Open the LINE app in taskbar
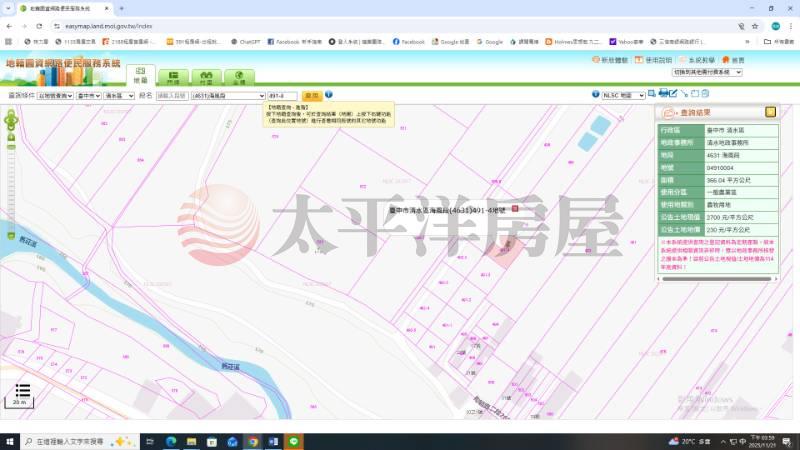Viewport: 800px width, 450px height. (x=295, y=441)
